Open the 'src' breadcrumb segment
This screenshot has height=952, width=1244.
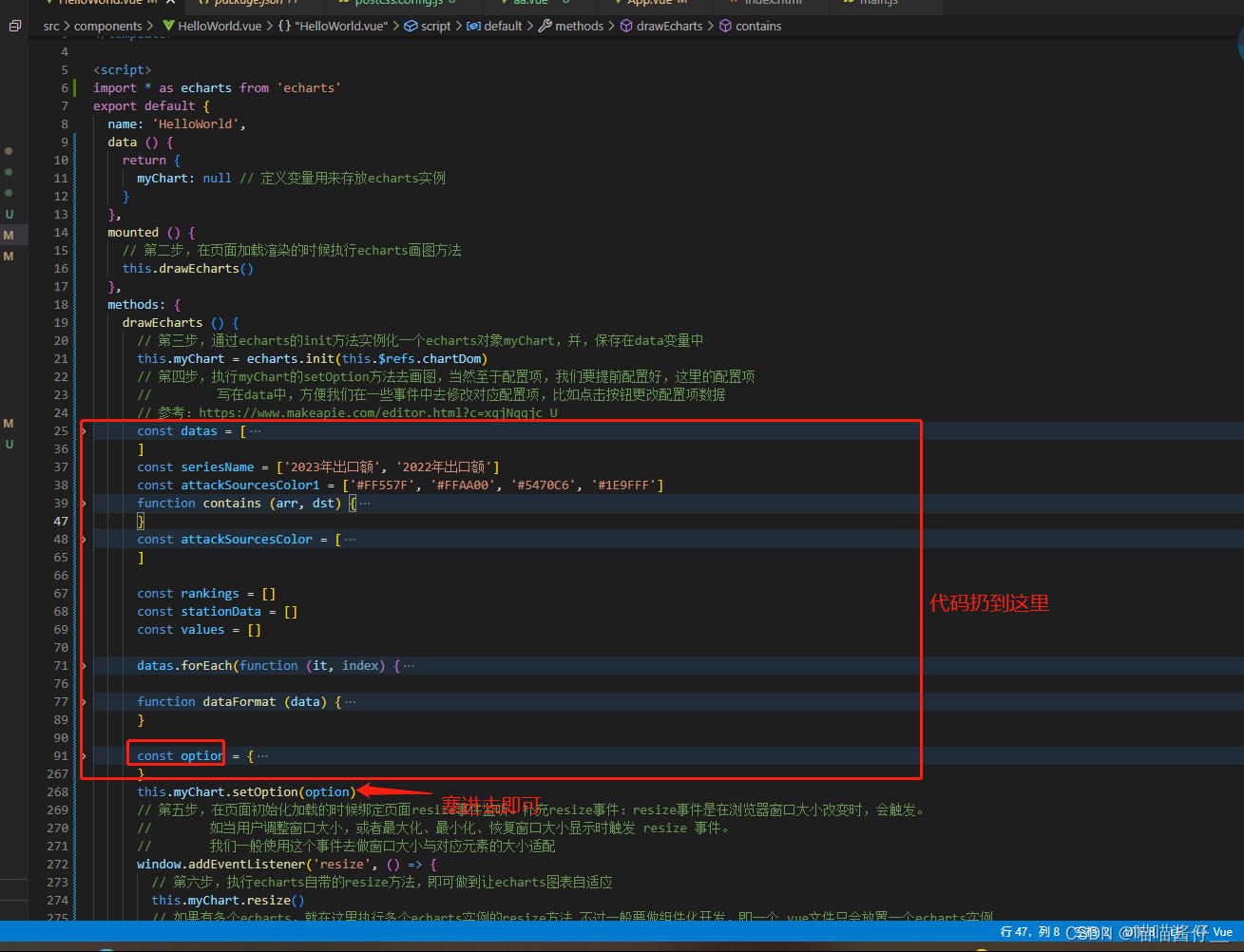click(51, 27)
